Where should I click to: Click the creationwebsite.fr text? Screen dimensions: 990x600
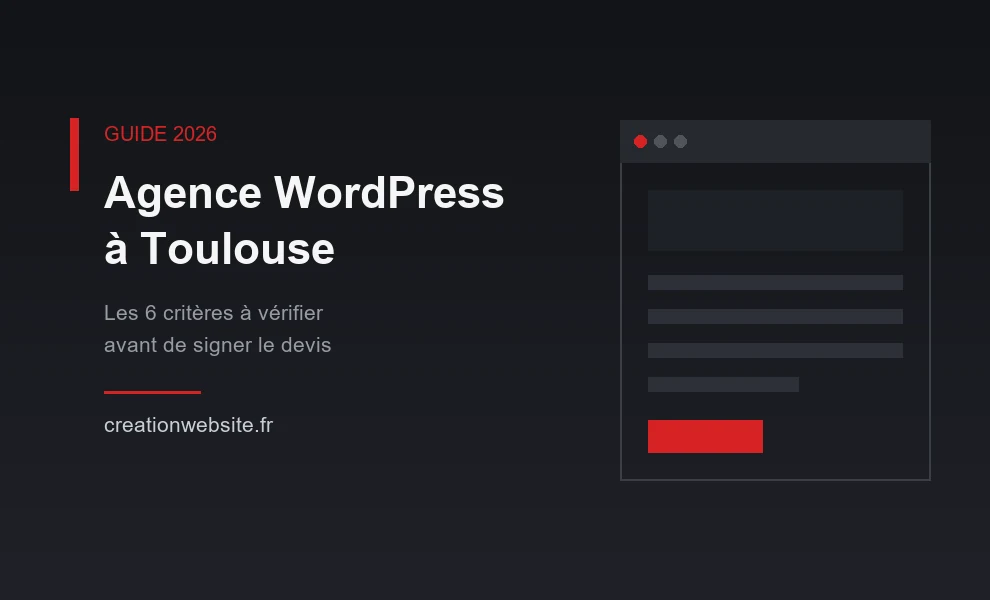tap(188, 425)
